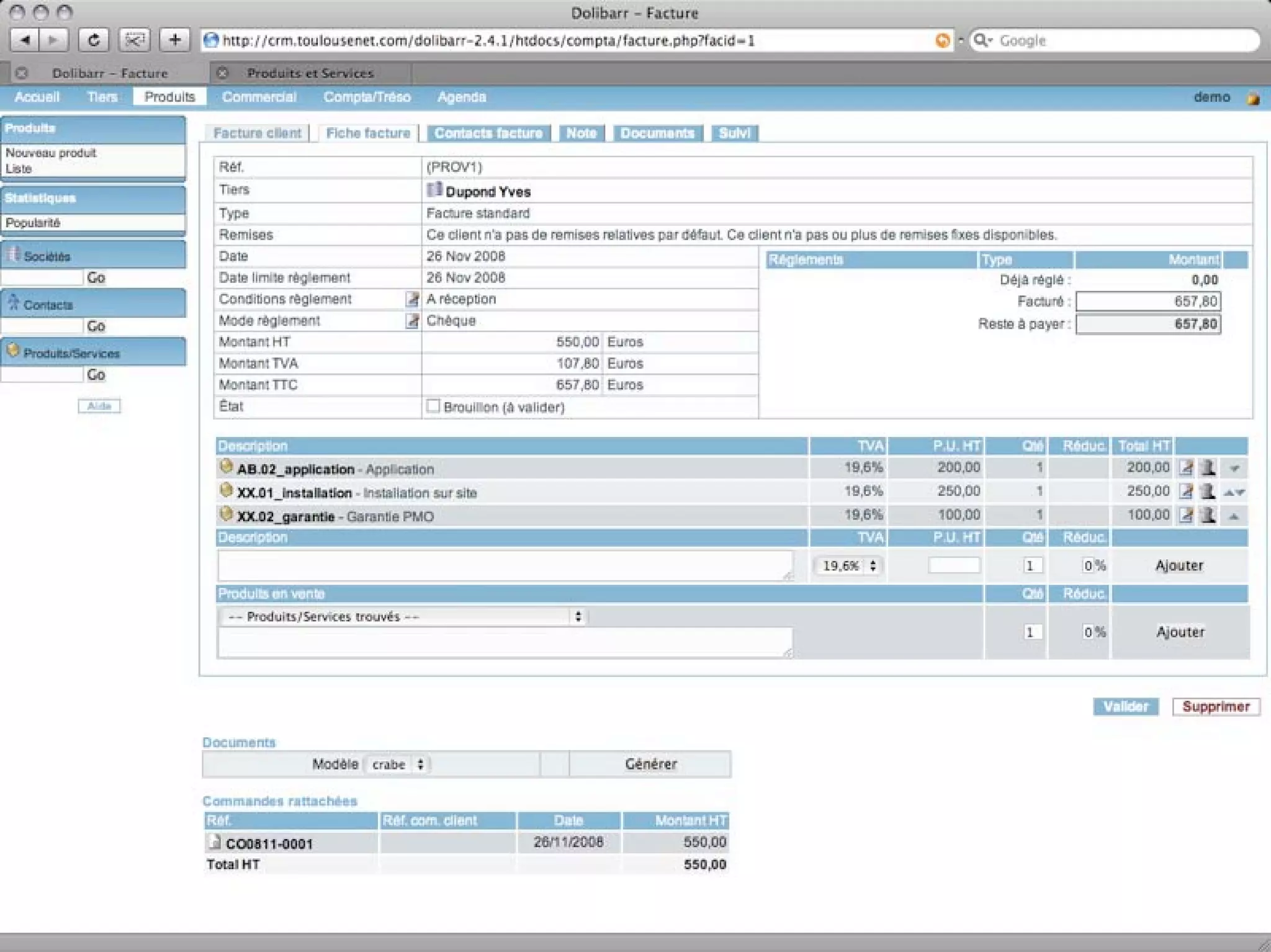
Task: Click Go next to Contacts search
Action: click(96, 326)
